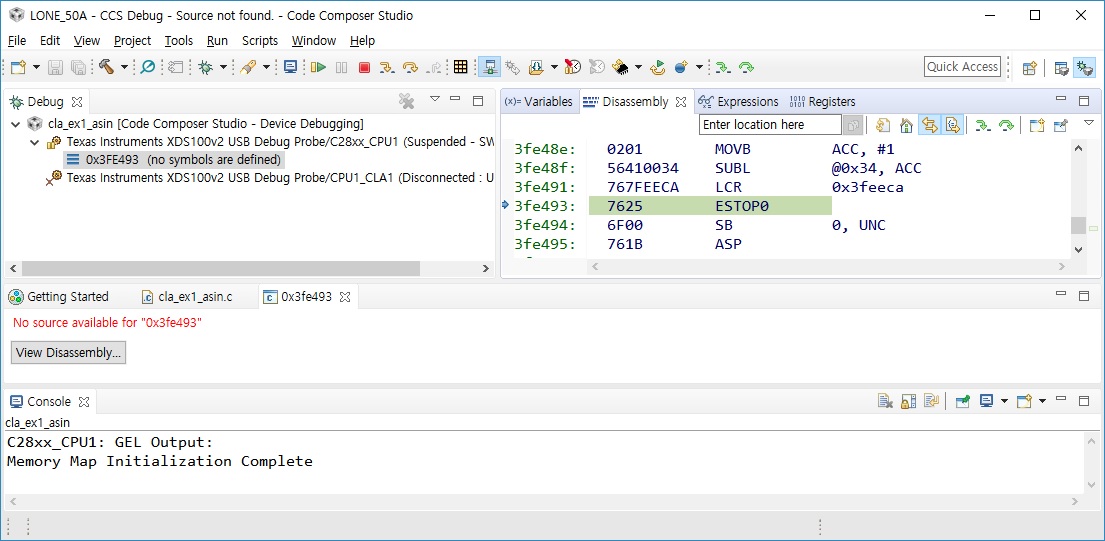Click the Quick Access field
The height and width of the screenshot is (541, 1105).
click(962, 67)
